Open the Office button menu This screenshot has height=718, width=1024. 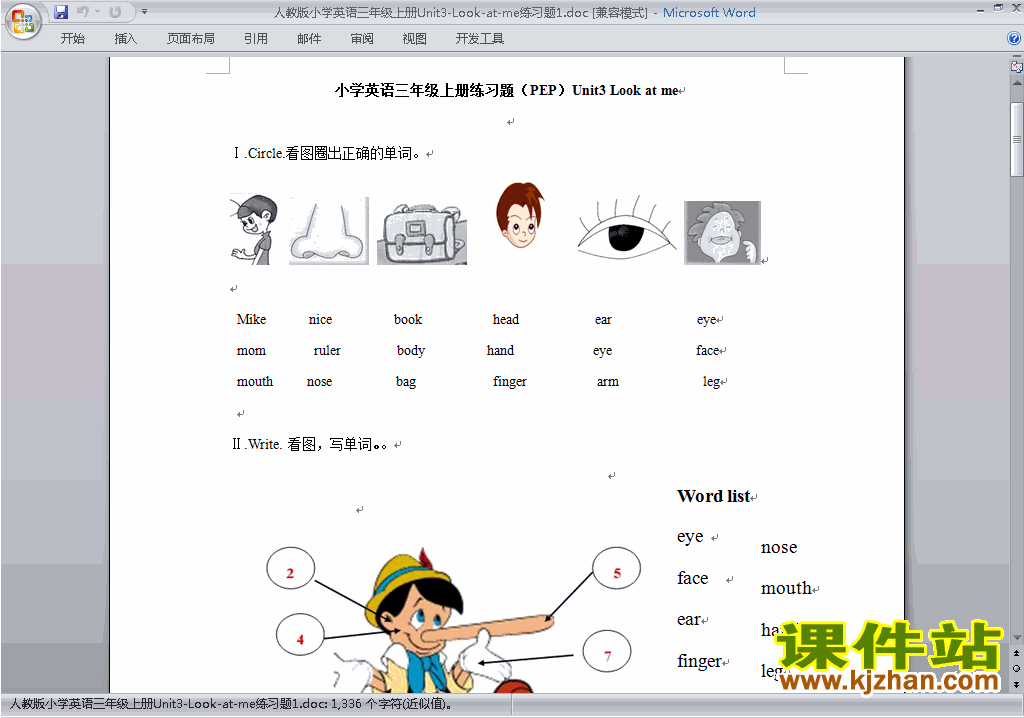[23, 21]
